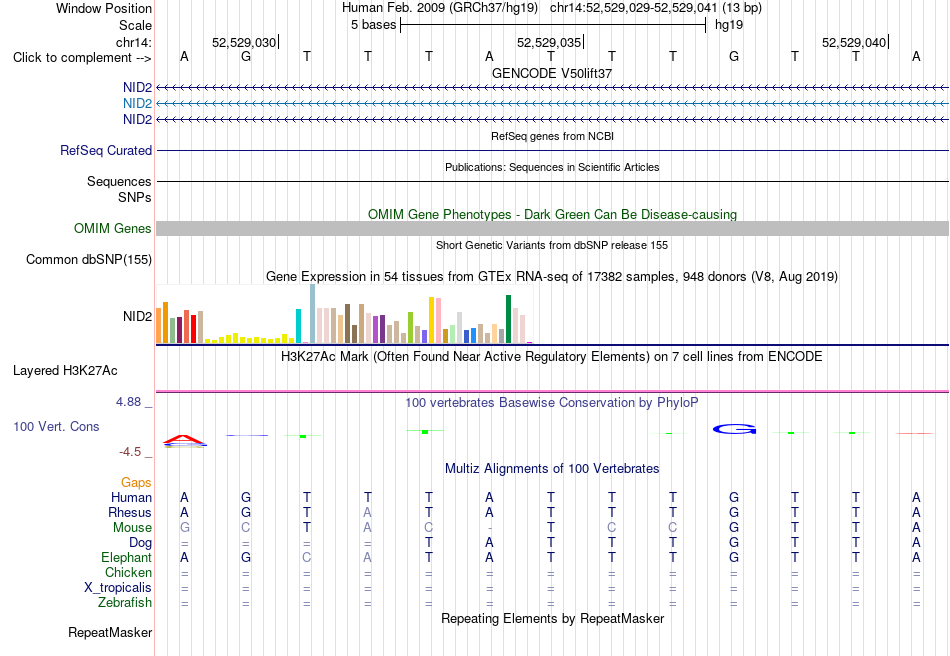
Task: Select the Window Position track label
Action: tap(104, 8)
